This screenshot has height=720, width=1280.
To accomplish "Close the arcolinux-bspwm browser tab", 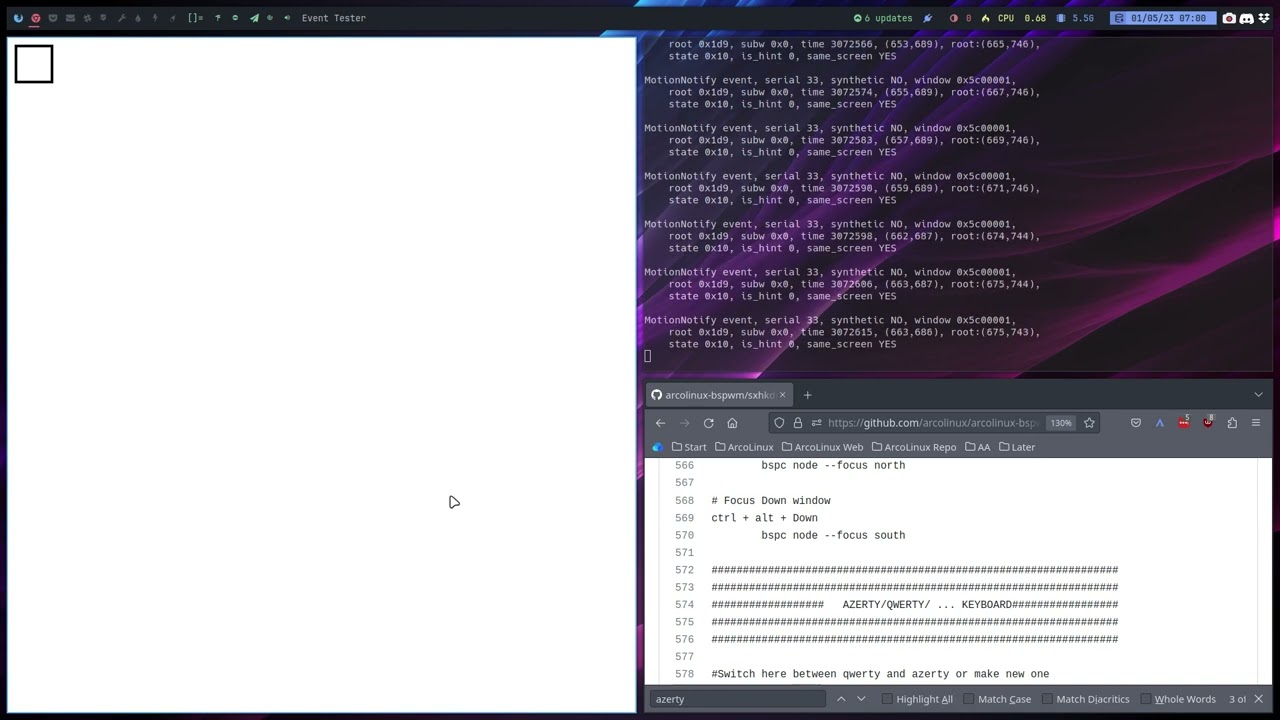I will pyautogui.click(x=782, y=395).
